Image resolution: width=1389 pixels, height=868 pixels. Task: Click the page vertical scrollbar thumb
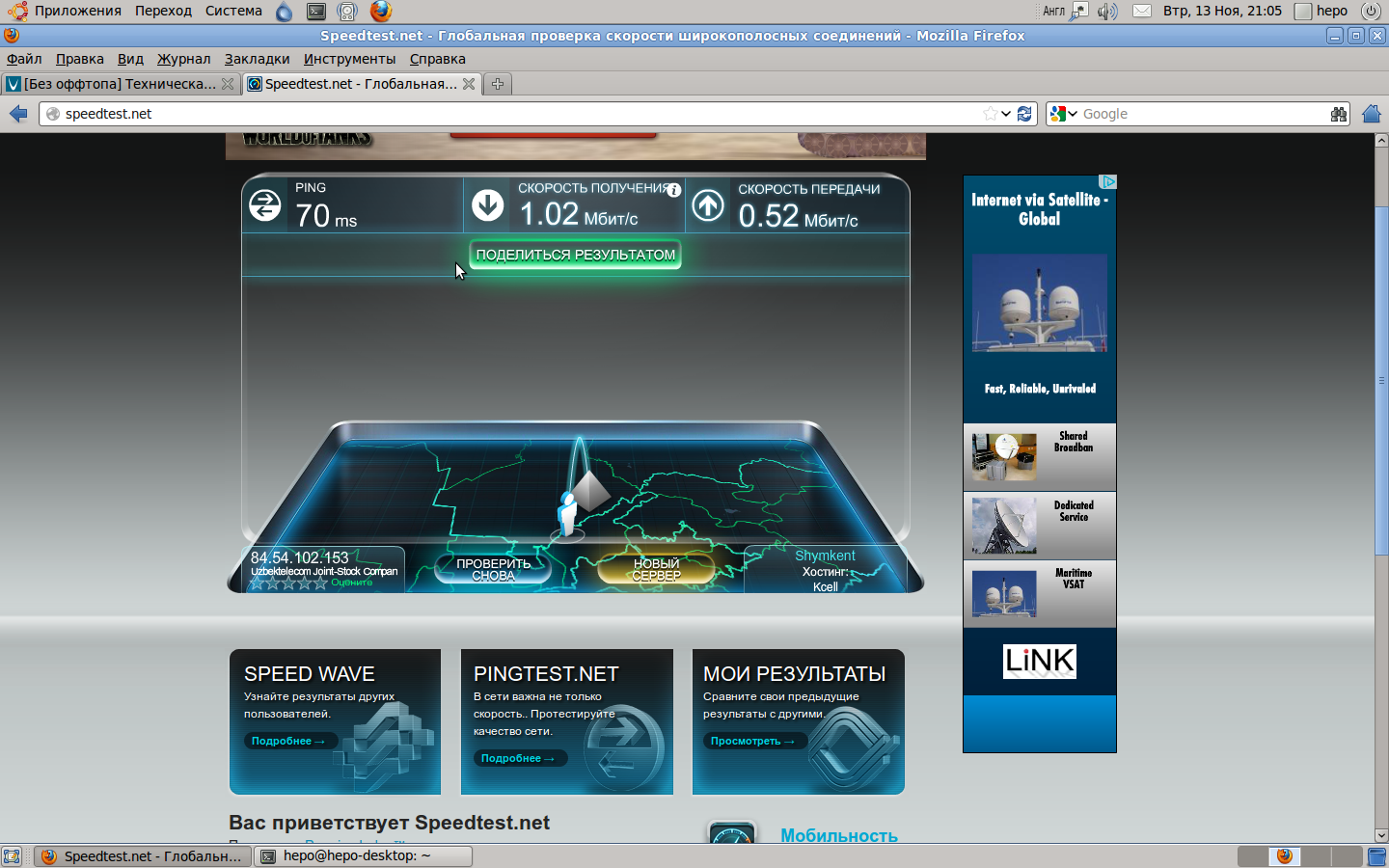pos(1380,379)
